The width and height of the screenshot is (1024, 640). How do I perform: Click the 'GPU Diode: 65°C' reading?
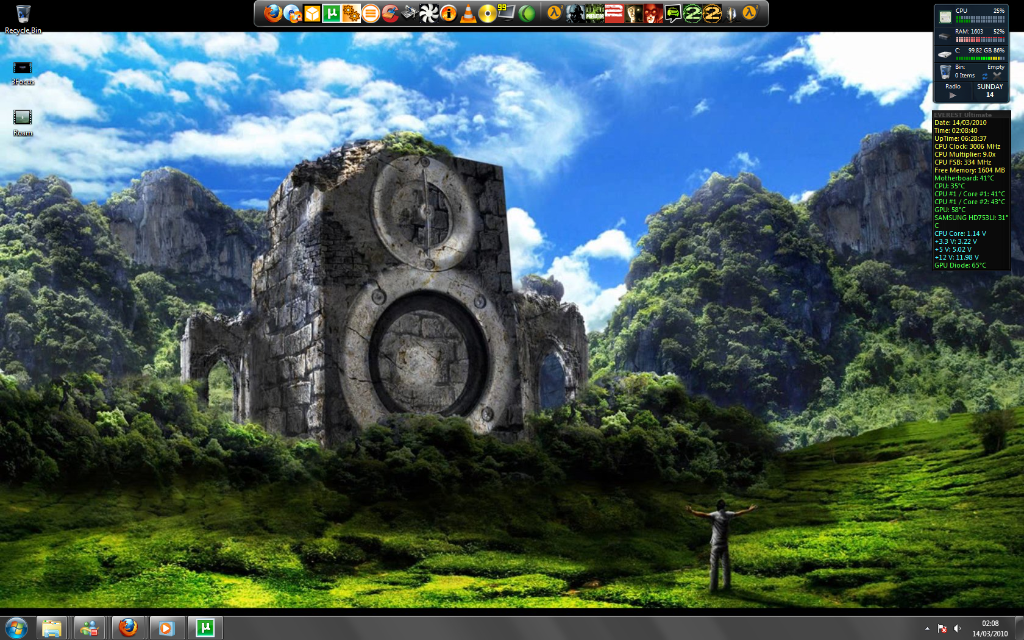[961, 265]
